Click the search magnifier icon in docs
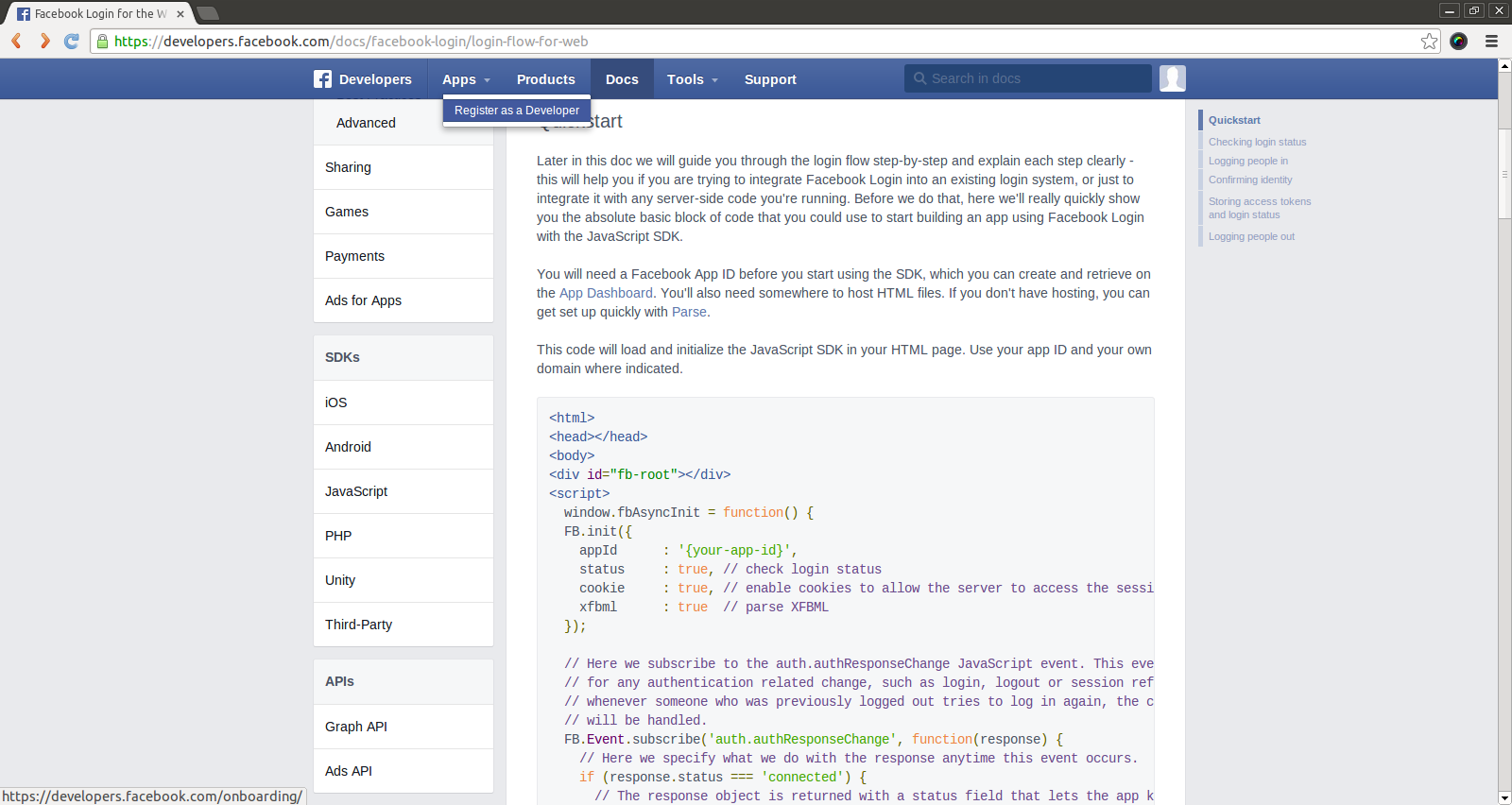 (919, 78)
